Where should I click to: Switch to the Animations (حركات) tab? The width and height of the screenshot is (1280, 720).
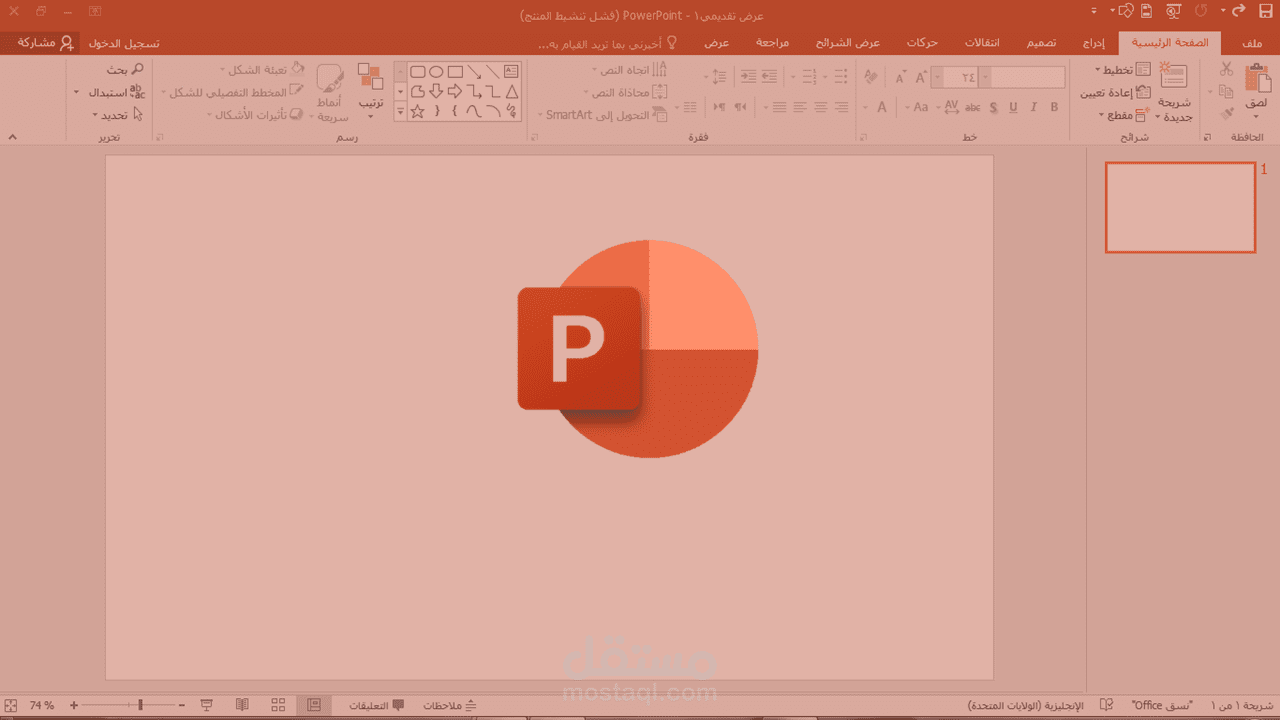pyautogui.click(x=921, y=43)
